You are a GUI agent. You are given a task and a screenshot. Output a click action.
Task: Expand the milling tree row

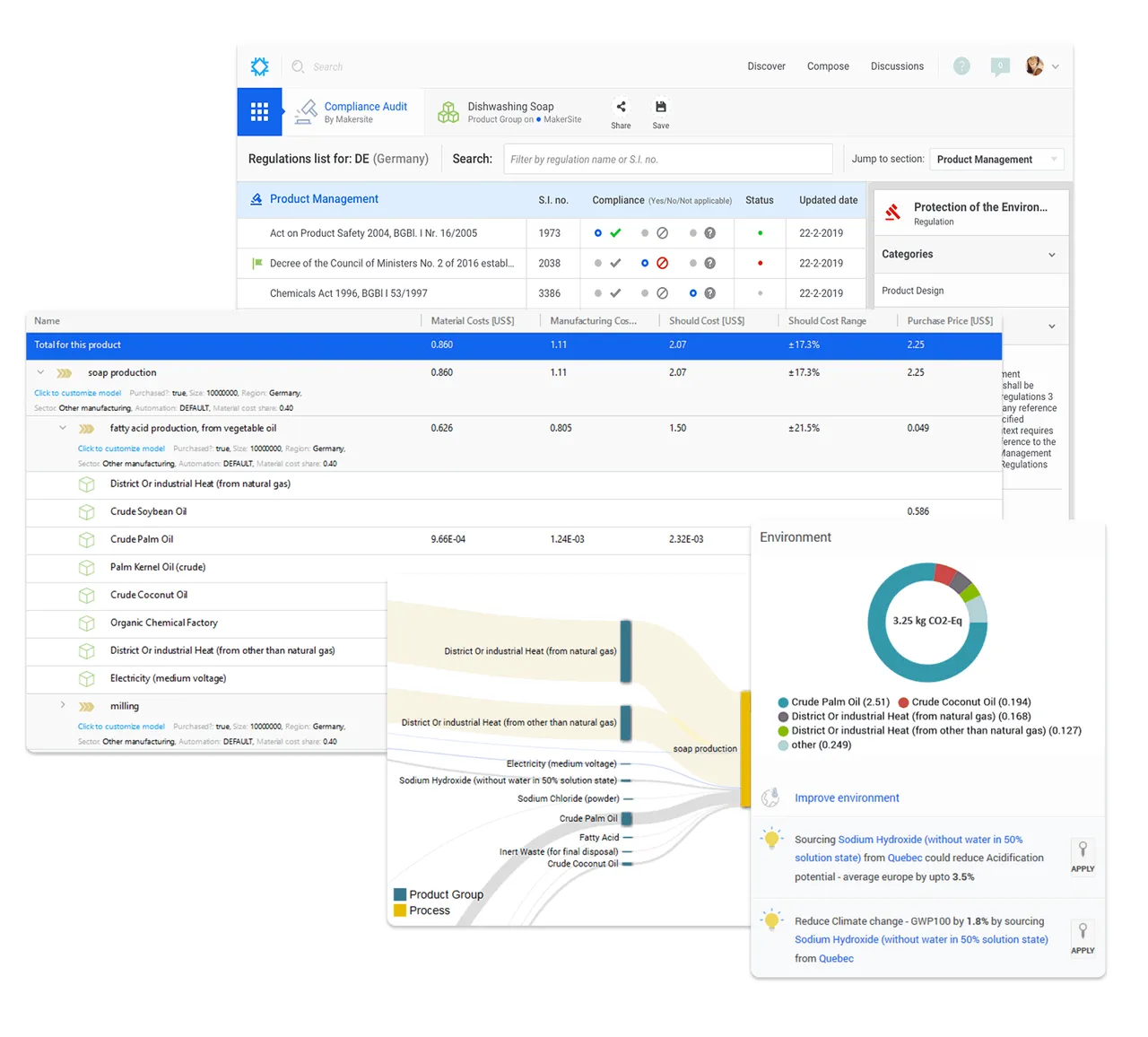click(x=63, y=706)
